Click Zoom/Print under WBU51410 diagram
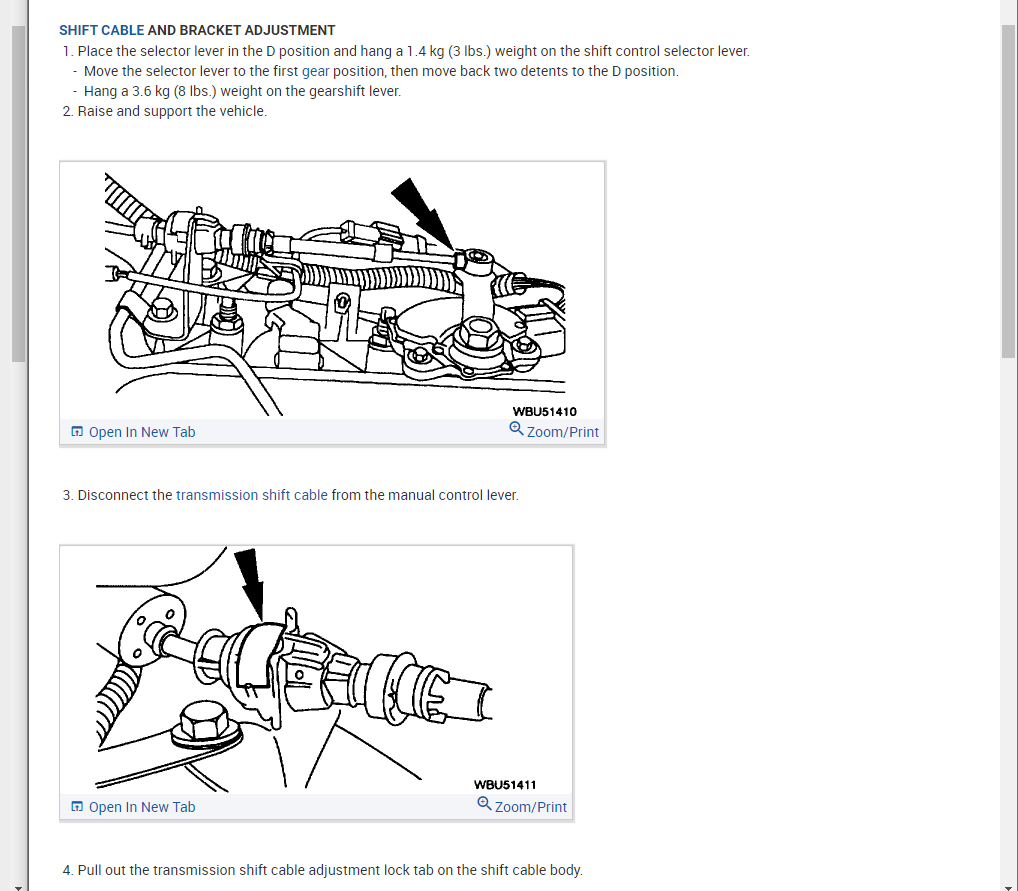 (562, 432)
